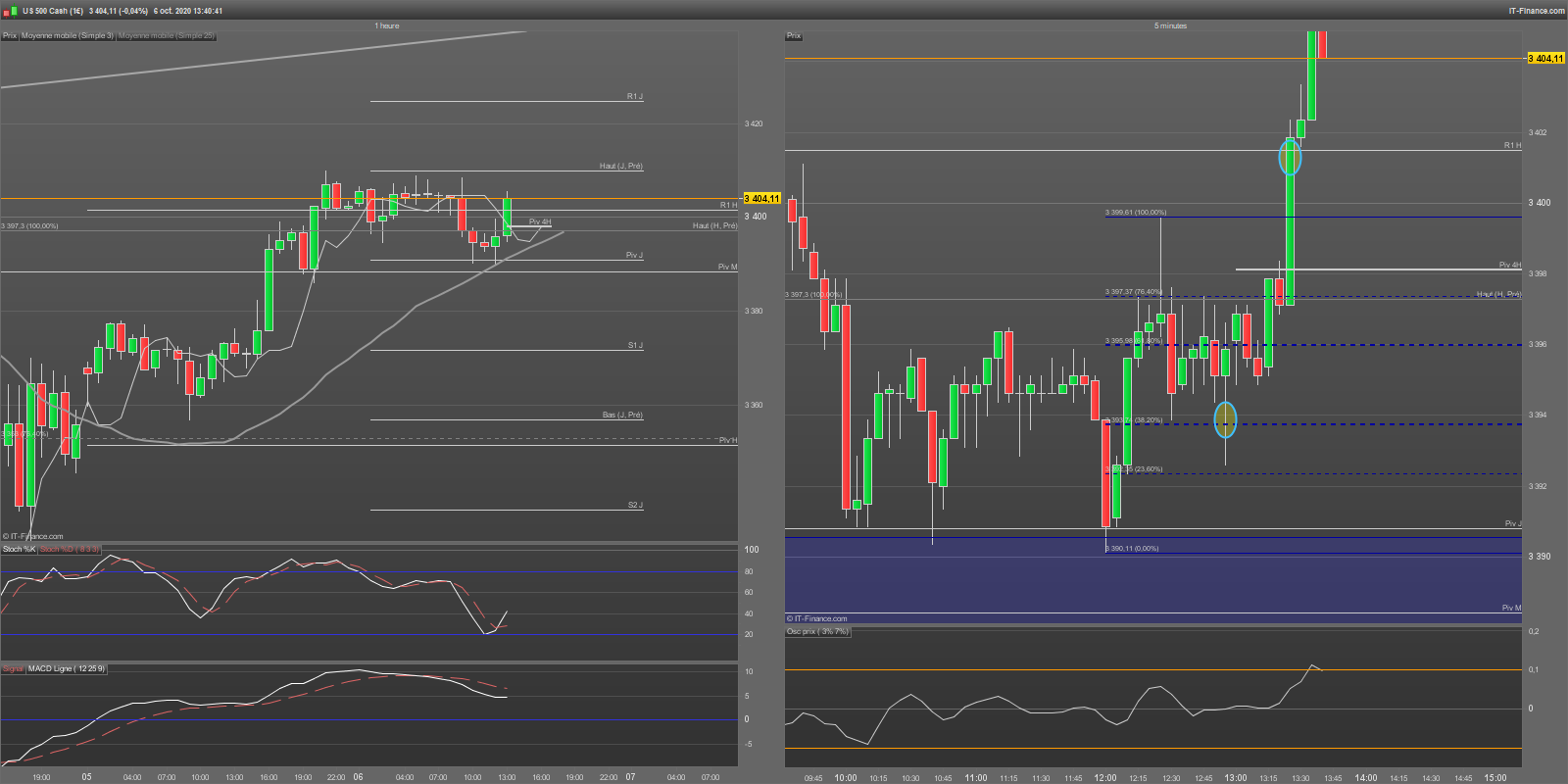Click the 6 oct. 2020 13:40:41 timestamp

click(188, 11)
